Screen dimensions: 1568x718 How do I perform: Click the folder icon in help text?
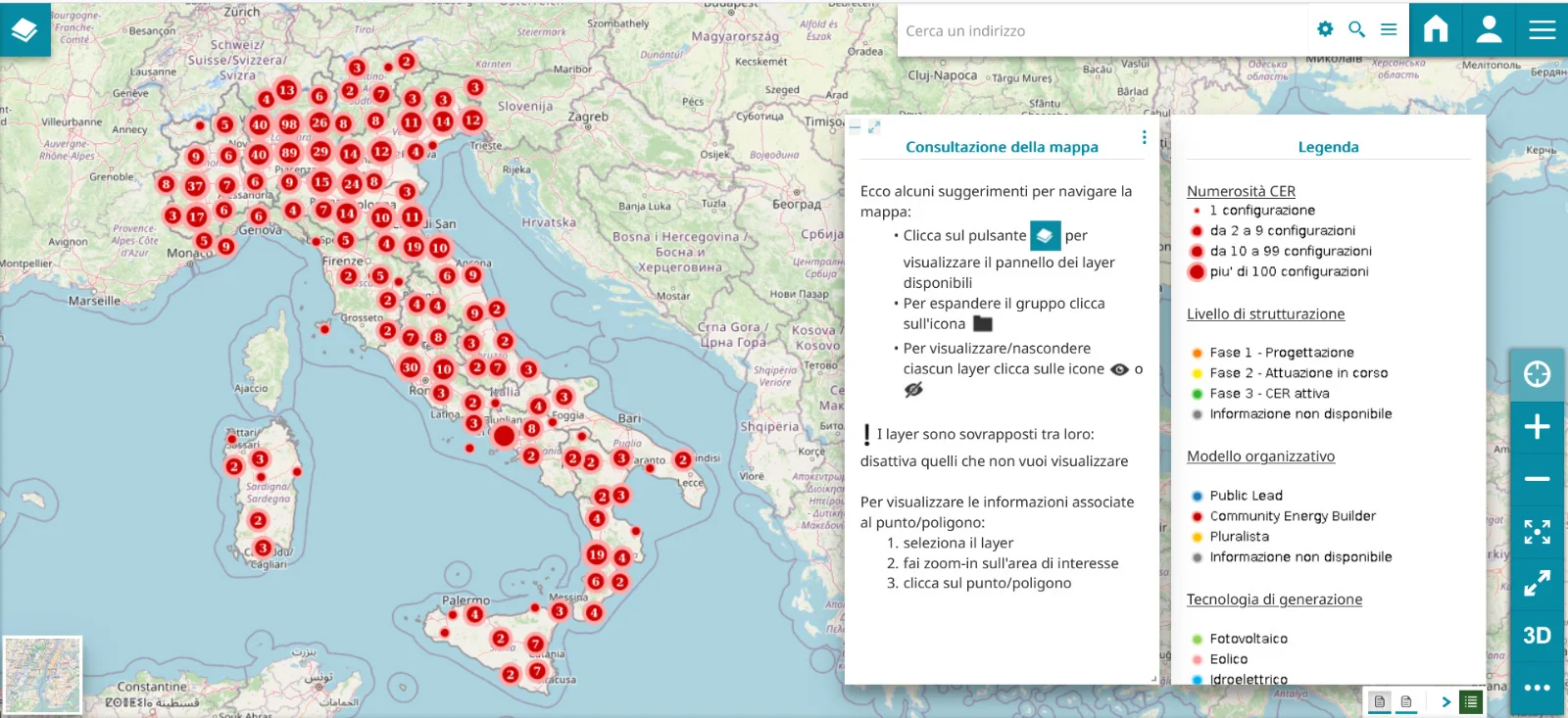point(983,323)
